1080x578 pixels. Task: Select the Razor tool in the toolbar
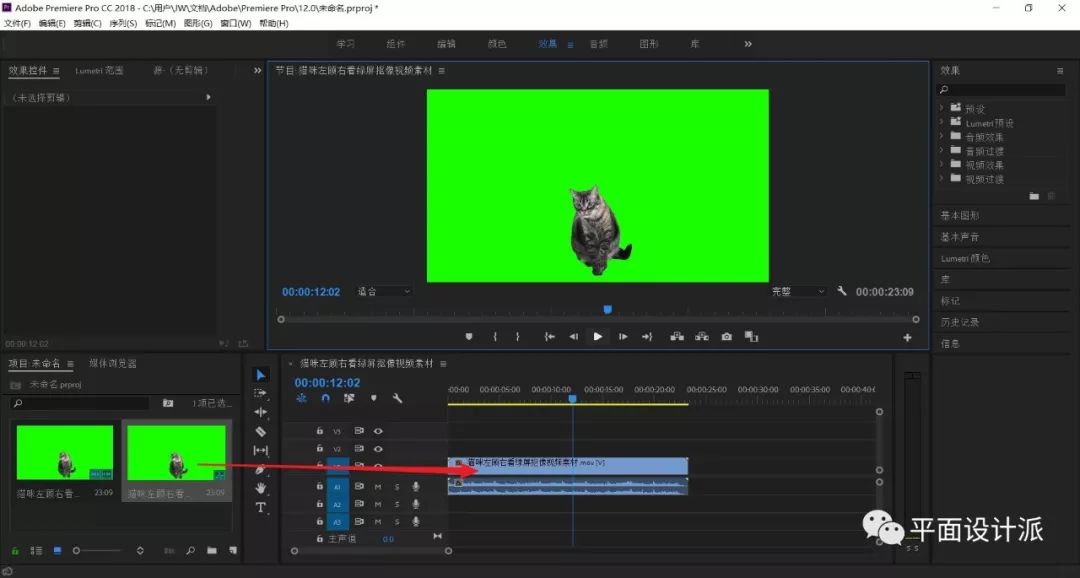click(x=261, y=431)
